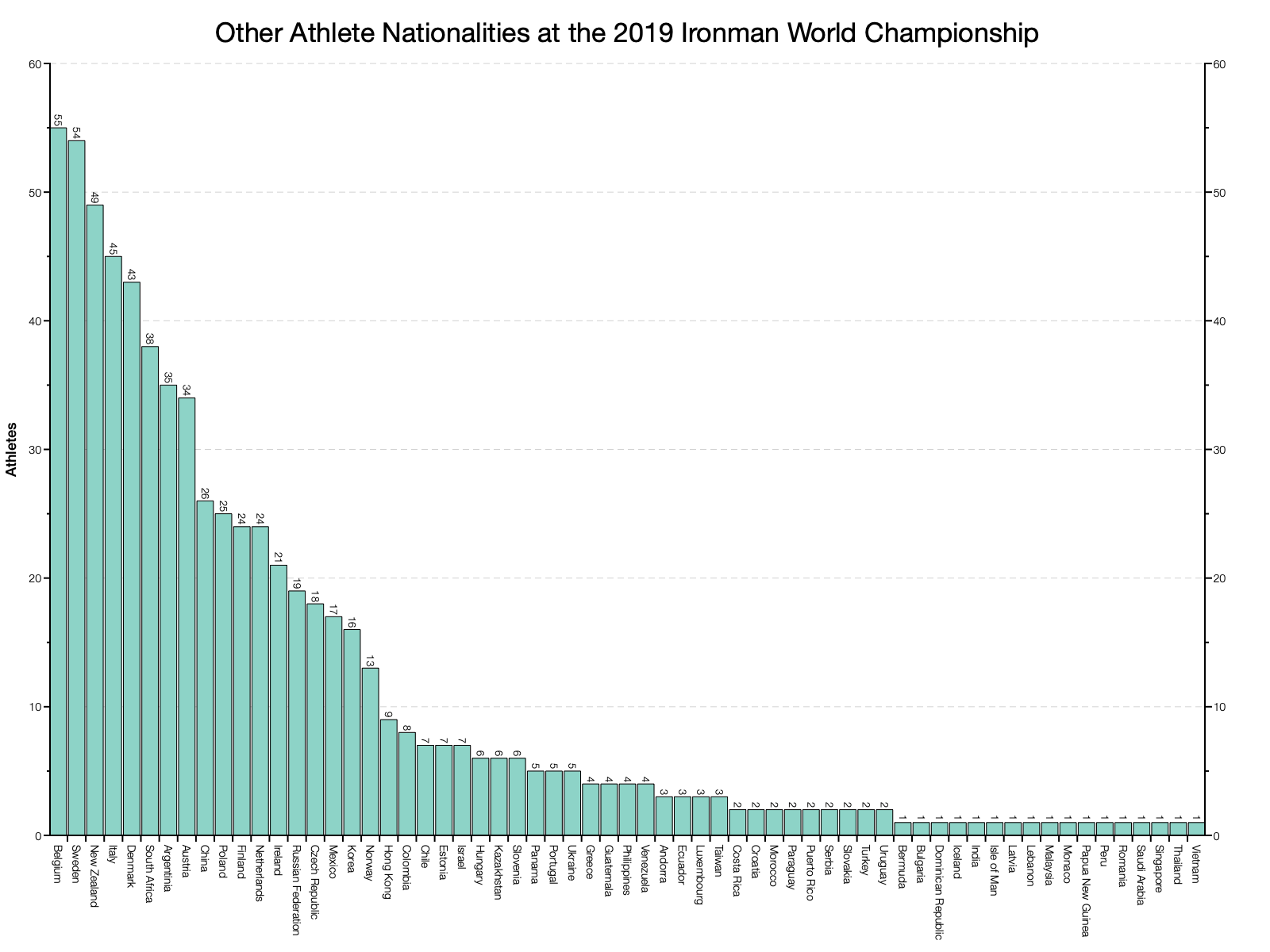Click the Austria bar labeled 34
The image size is (1270, 952).
(187, 616)
